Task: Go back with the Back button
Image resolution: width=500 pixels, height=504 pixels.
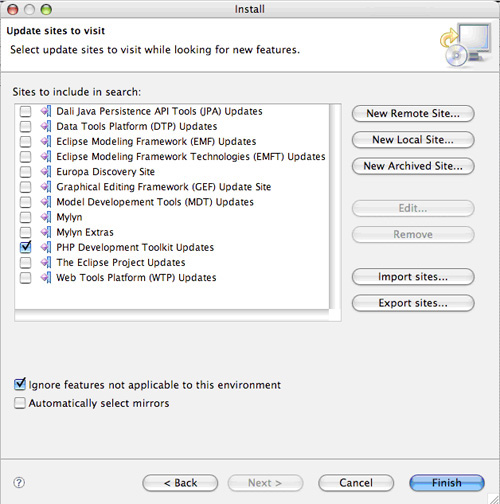Action: pos(180,483)
